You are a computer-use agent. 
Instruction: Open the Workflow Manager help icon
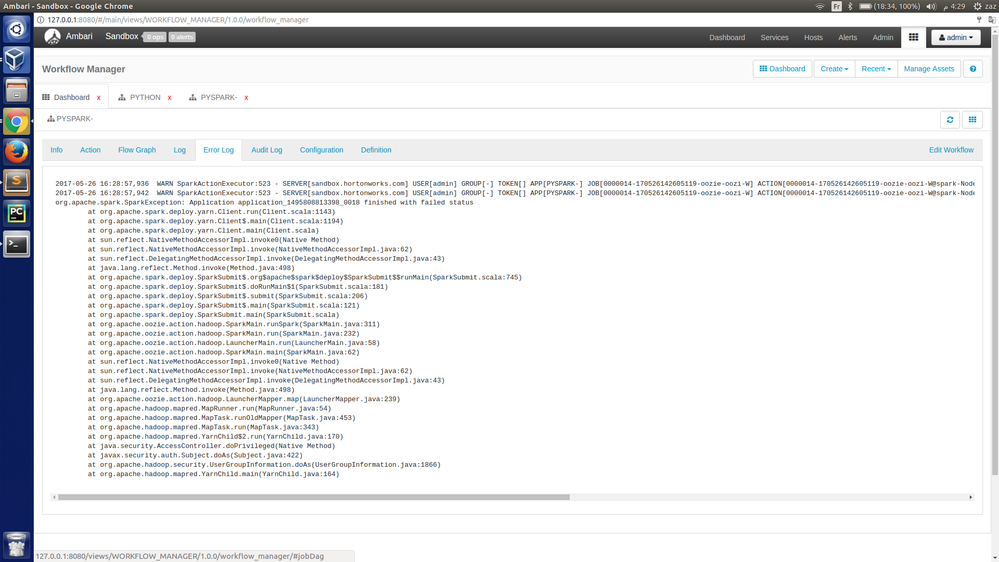pos(973,69)
